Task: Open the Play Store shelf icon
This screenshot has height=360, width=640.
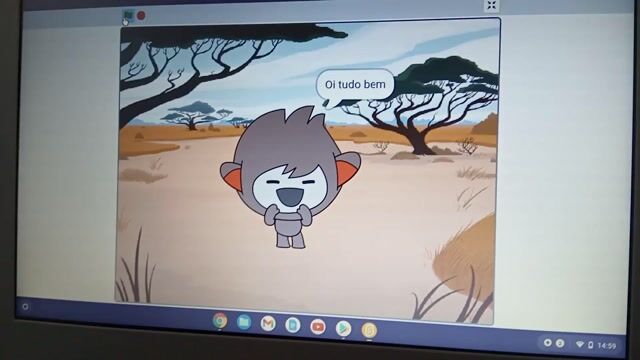Action: [x=343, y=329]
